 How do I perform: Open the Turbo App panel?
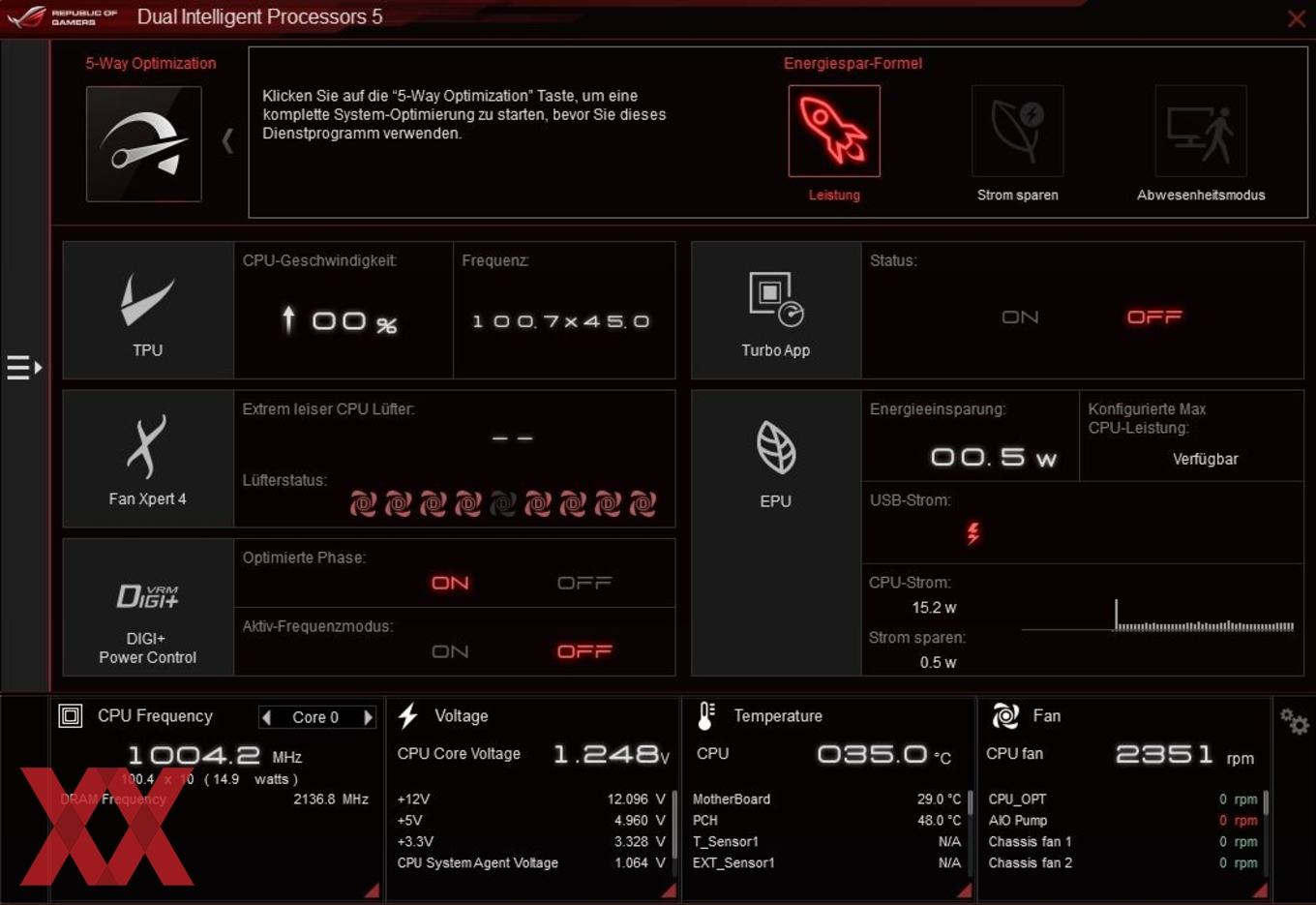[x=776, y=310]
